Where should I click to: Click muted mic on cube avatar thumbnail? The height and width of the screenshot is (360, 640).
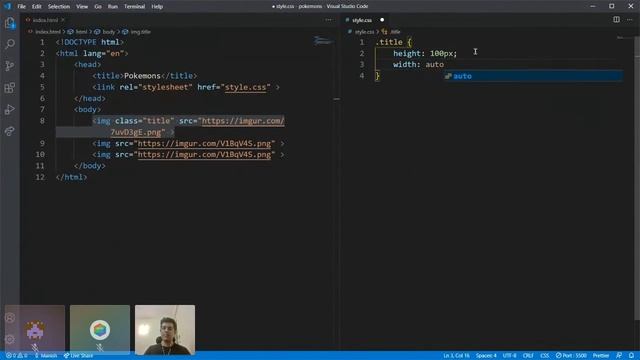coord(100,348)
